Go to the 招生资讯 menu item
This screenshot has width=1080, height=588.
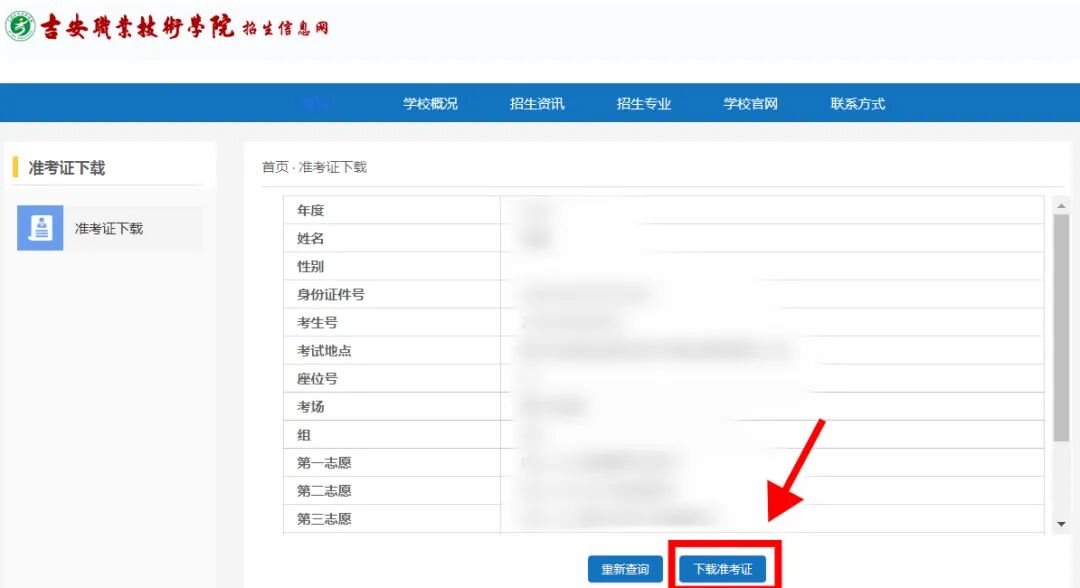point(537,104)
